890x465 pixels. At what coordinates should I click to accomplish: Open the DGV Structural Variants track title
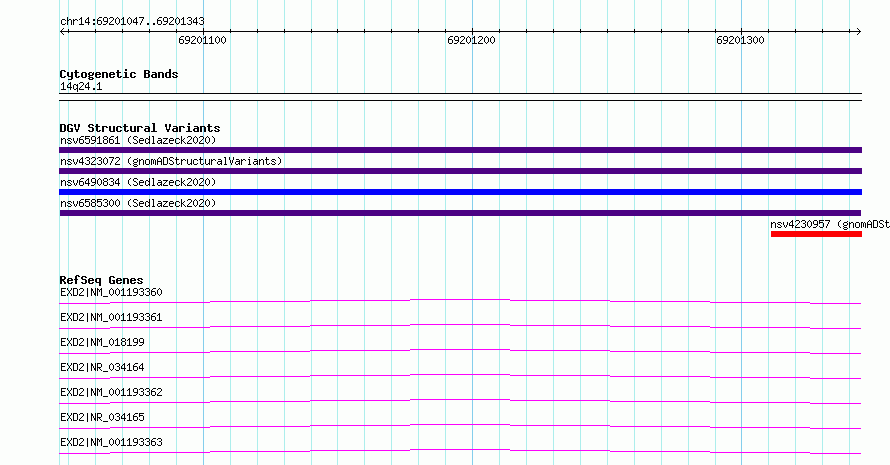click(140, 128)
